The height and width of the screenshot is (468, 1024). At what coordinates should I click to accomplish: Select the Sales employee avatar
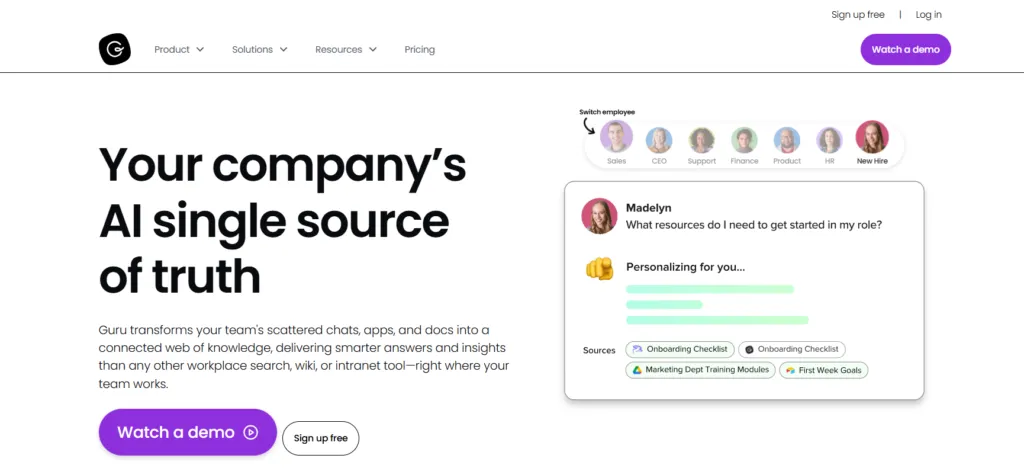point(616,136)
